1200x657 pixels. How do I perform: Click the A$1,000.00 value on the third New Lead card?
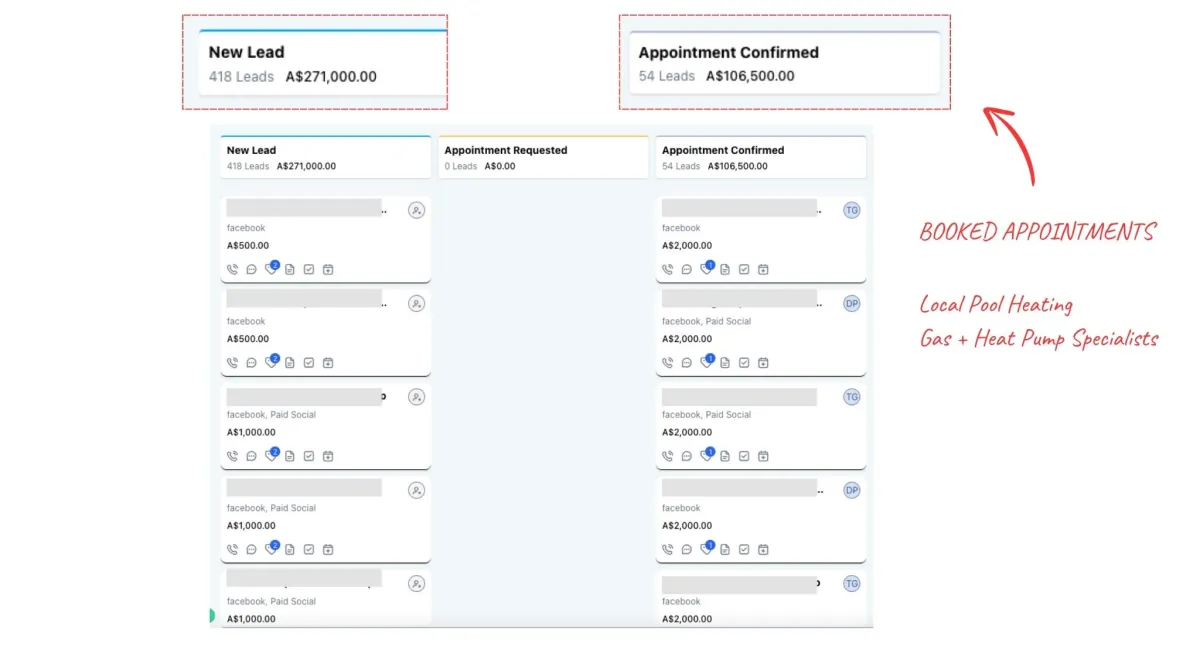click(248, 432)
